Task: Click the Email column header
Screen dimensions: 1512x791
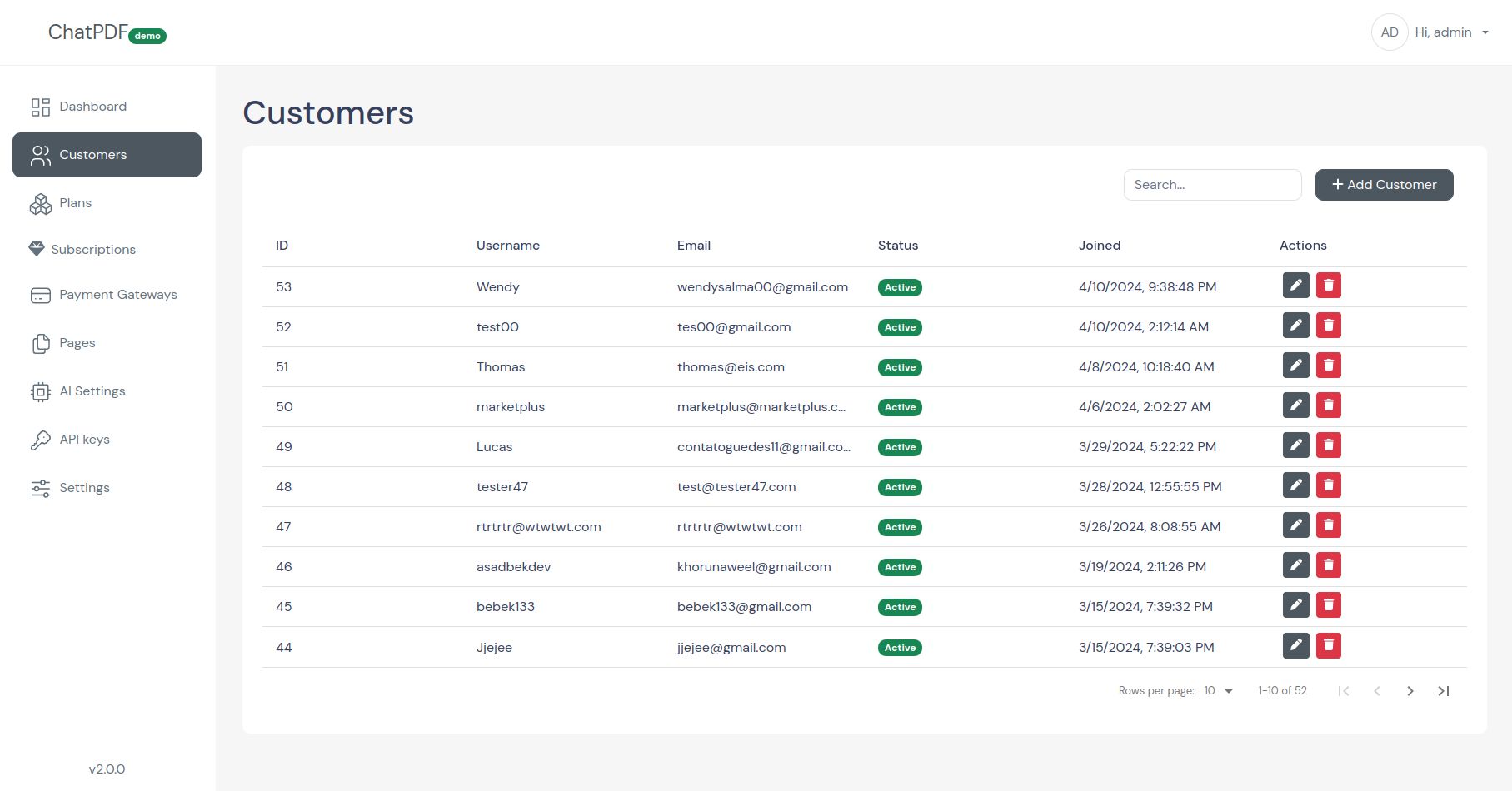Action: point(694,246)
